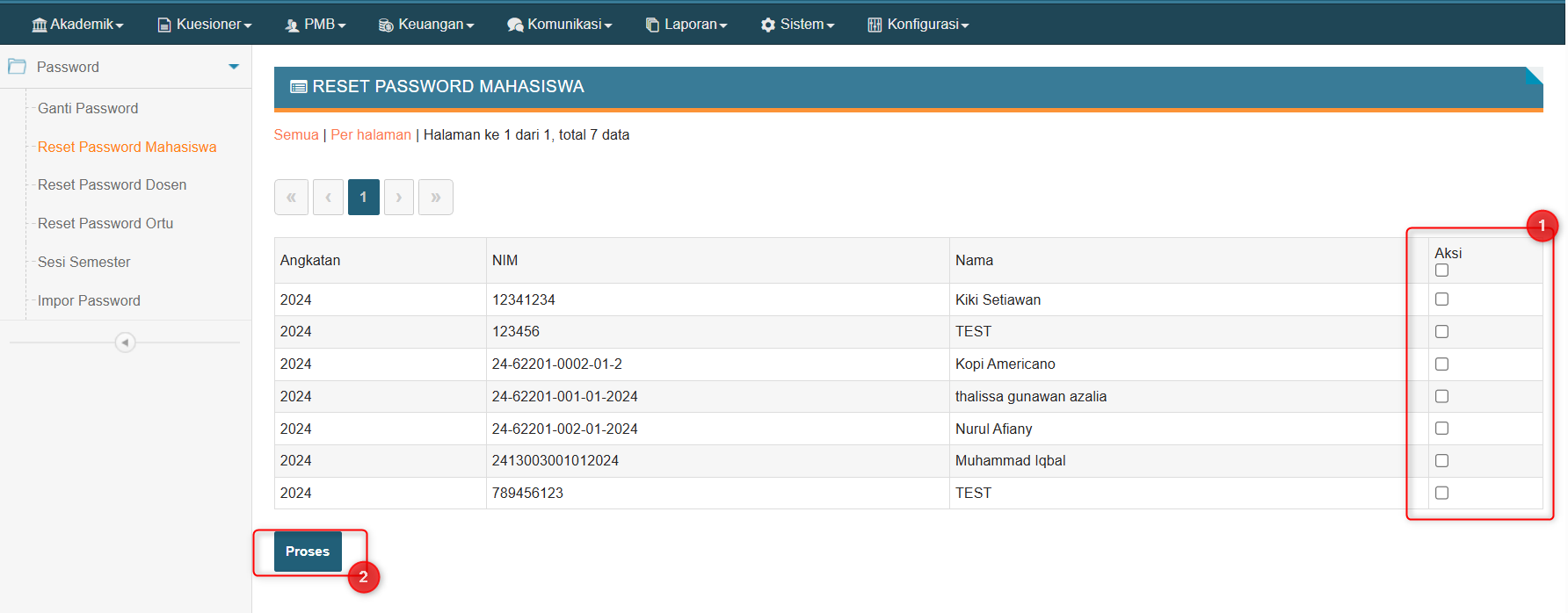This screenshot has height=613, width=1568.
Task: Select the checkbox for Muhammad Iqbal
Action: pos(1441,461)
